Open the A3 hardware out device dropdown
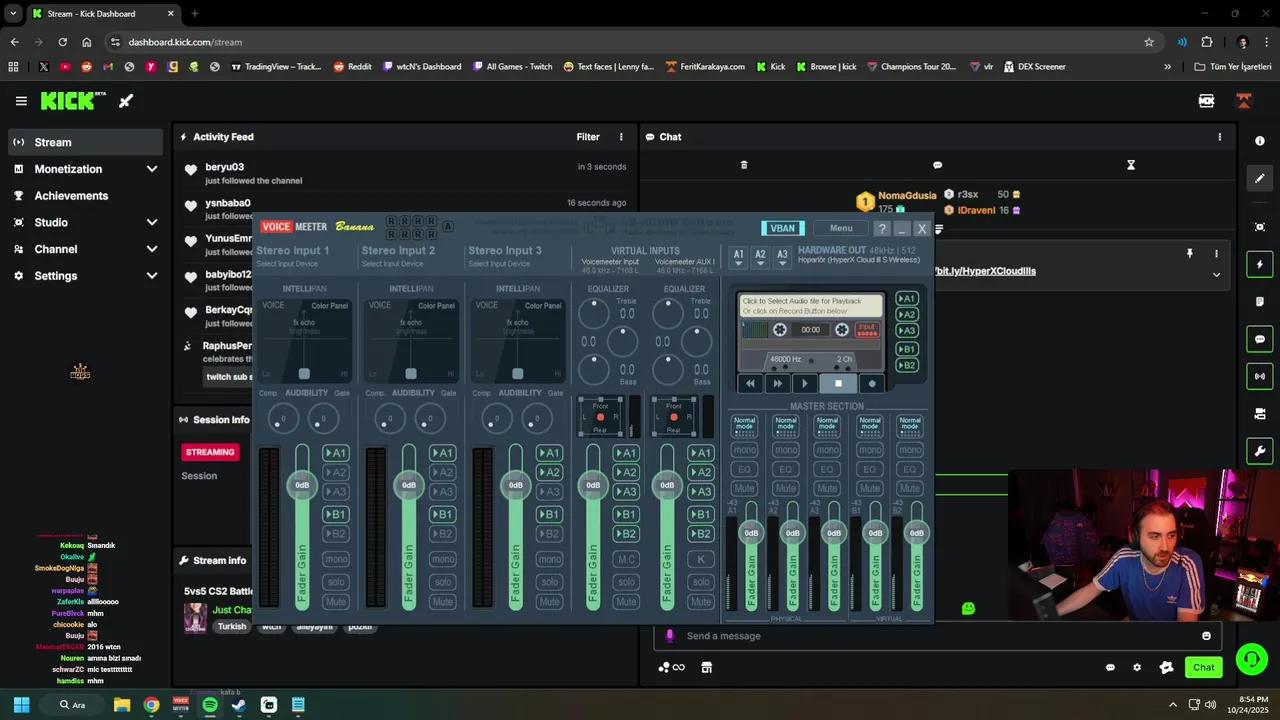 tap(782, 255)
